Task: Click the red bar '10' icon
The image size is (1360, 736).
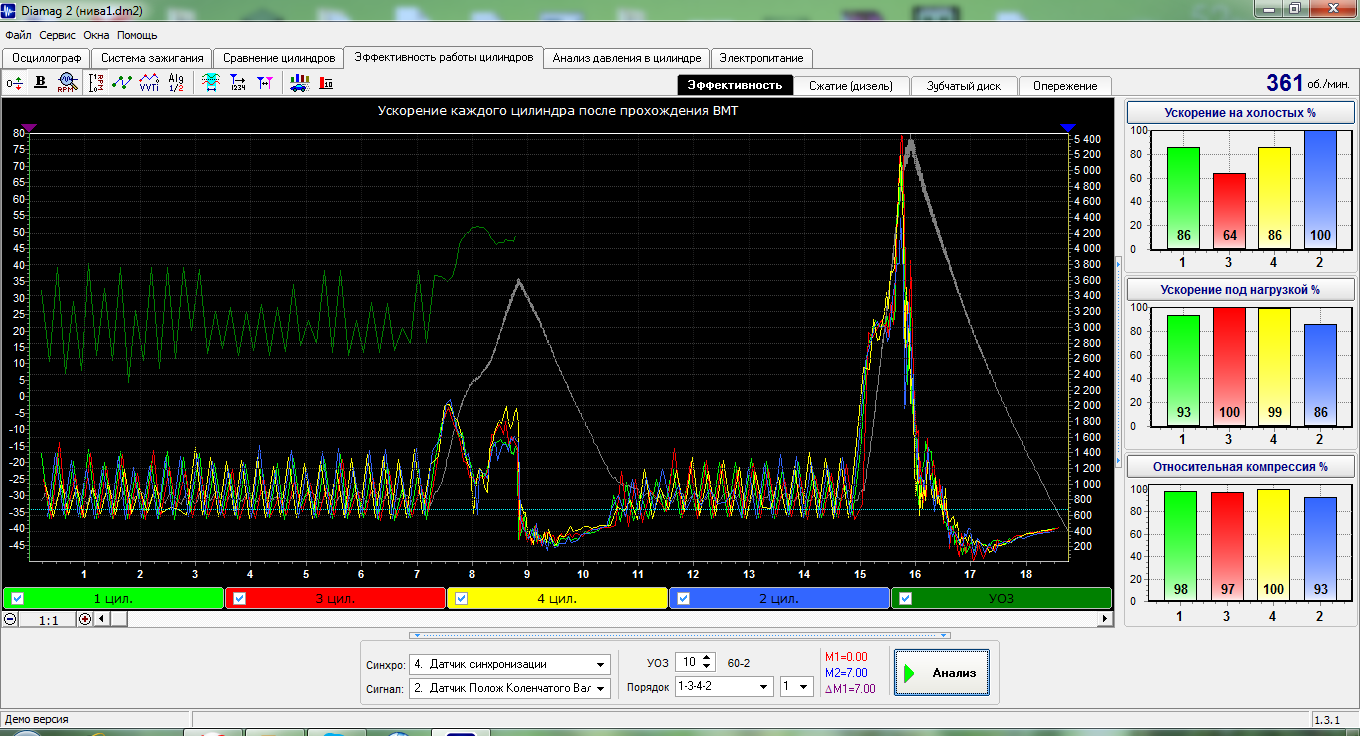Action: tap(326, 83)
